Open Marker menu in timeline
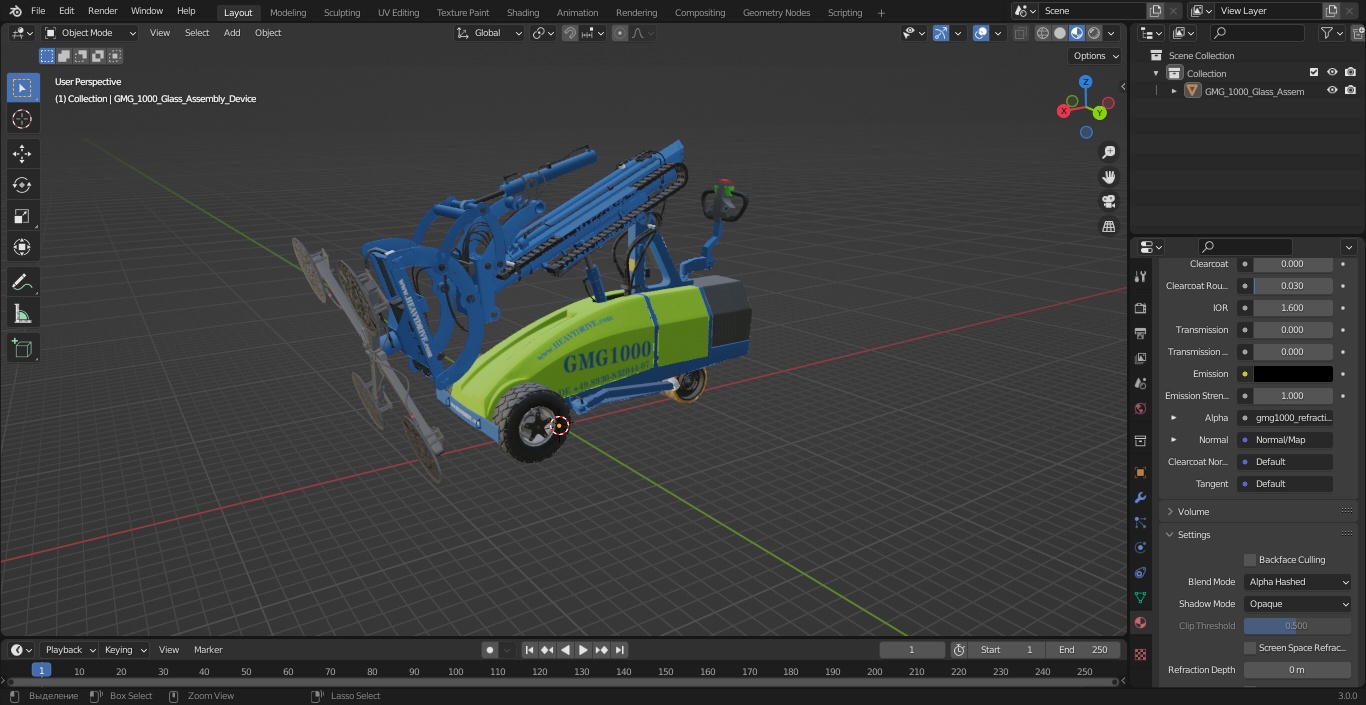The image size is (1366, 705). 208,650
